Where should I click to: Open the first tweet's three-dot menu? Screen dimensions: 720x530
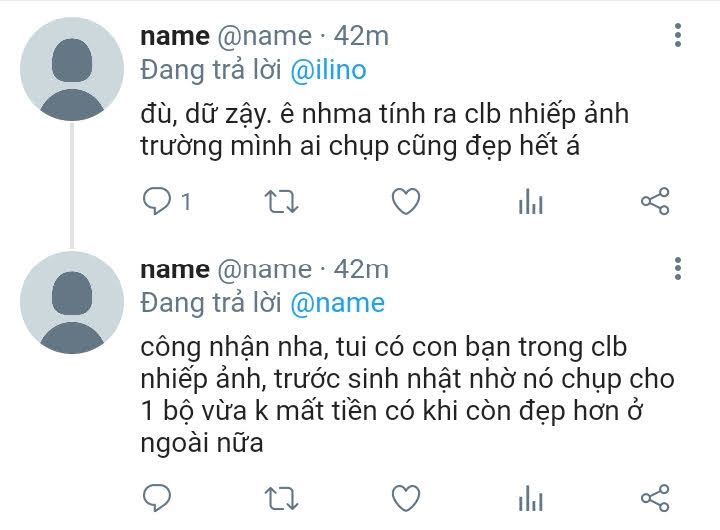pyautogui.click(x=678, y=35)
